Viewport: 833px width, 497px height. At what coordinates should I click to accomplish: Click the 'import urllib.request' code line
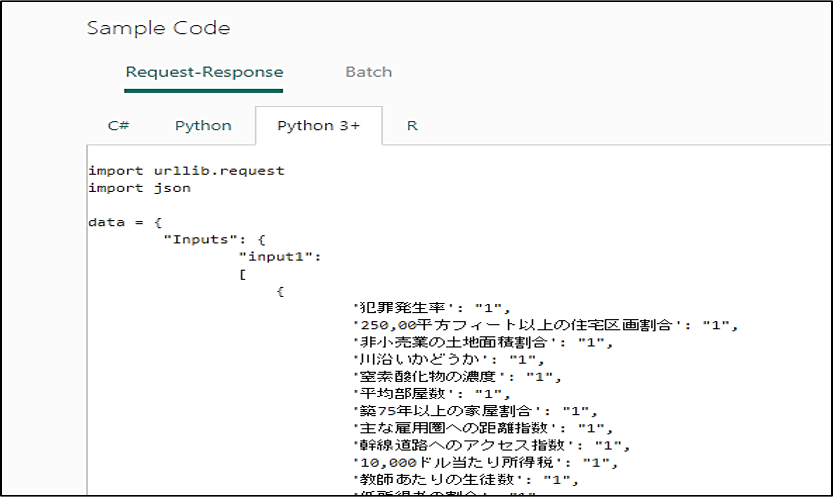click(186, 170)
